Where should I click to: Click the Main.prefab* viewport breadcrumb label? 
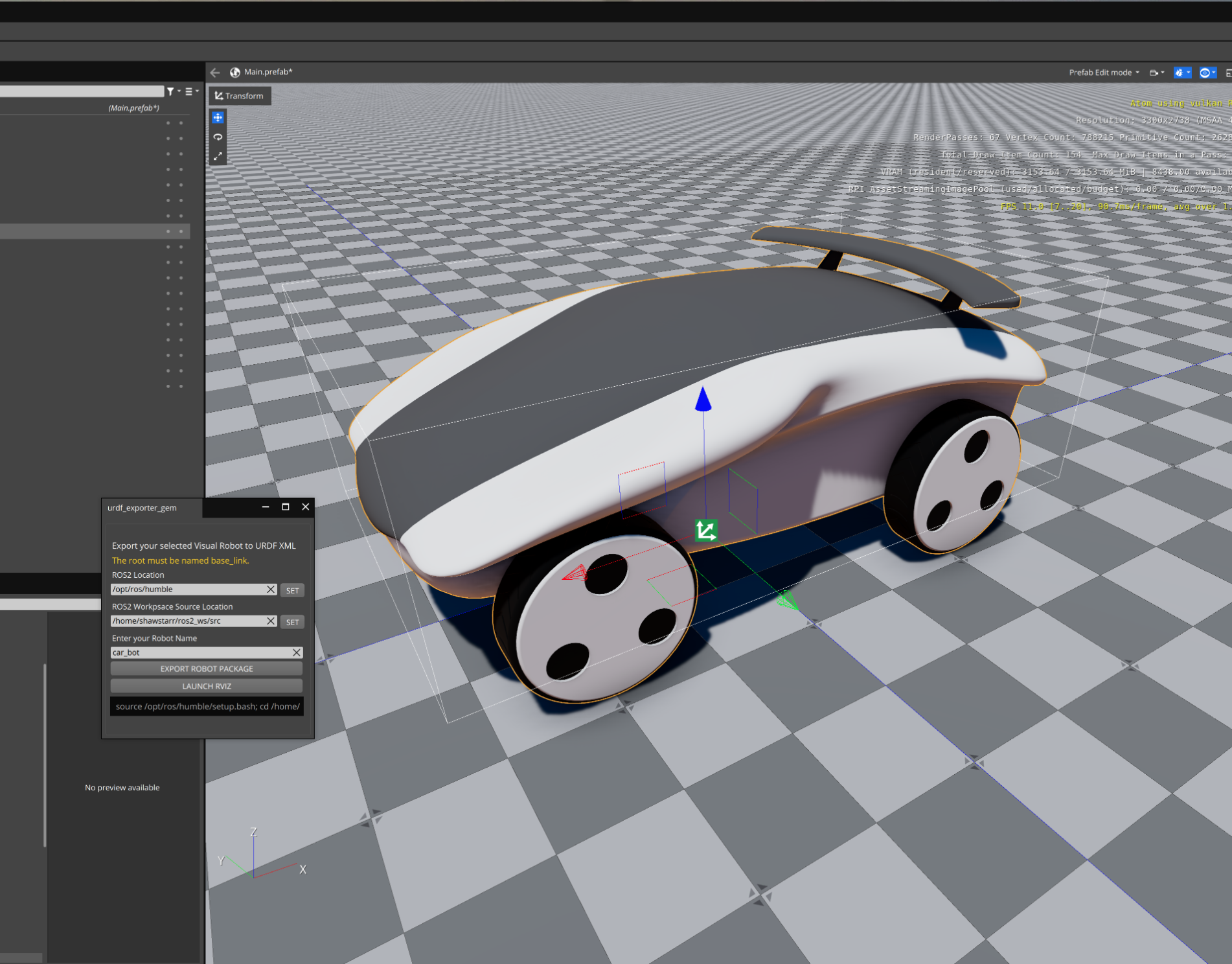[x=268, y=72]
